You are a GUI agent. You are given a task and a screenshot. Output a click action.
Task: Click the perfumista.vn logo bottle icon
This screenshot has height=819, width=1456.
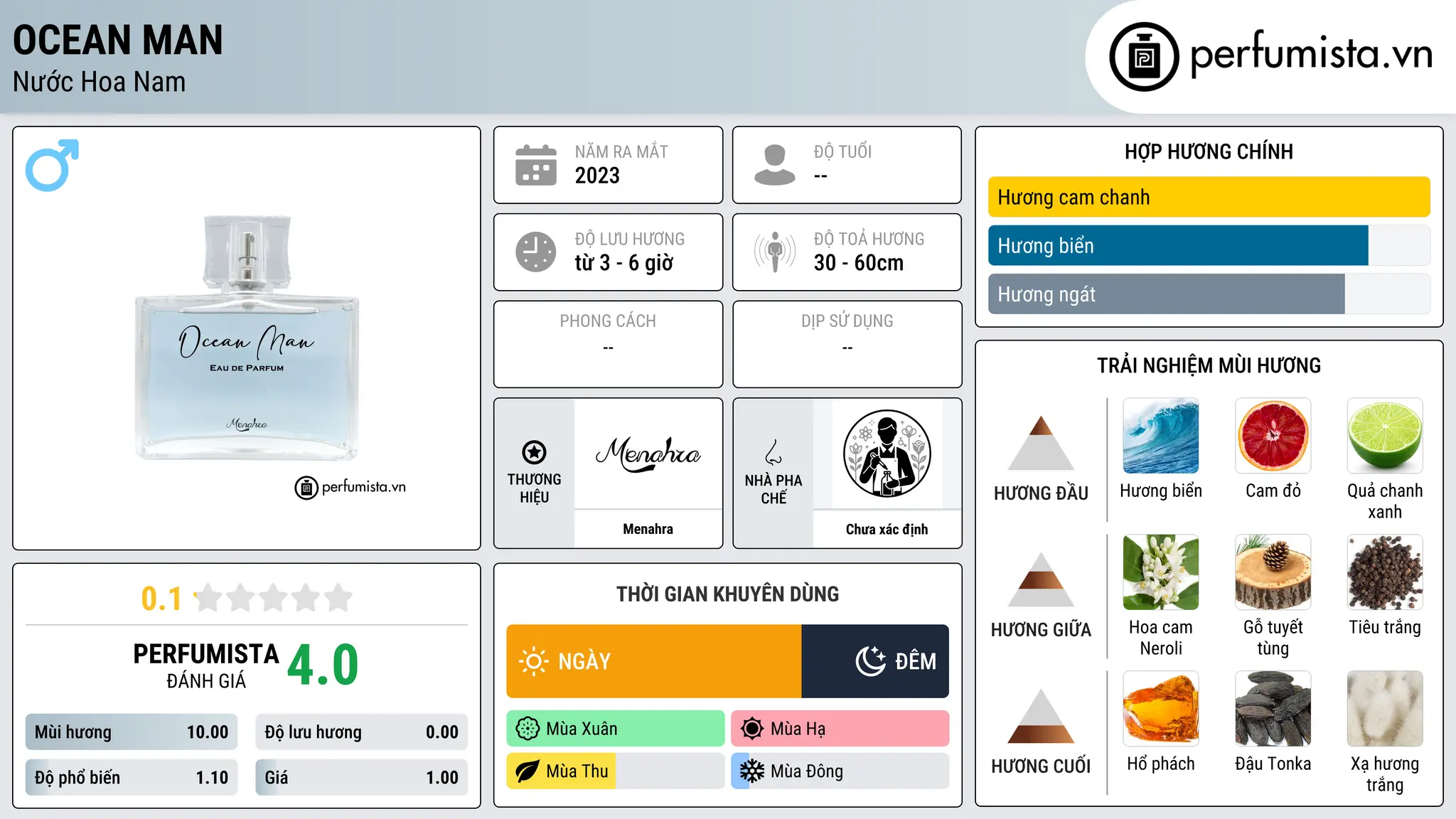point(1144,57)
